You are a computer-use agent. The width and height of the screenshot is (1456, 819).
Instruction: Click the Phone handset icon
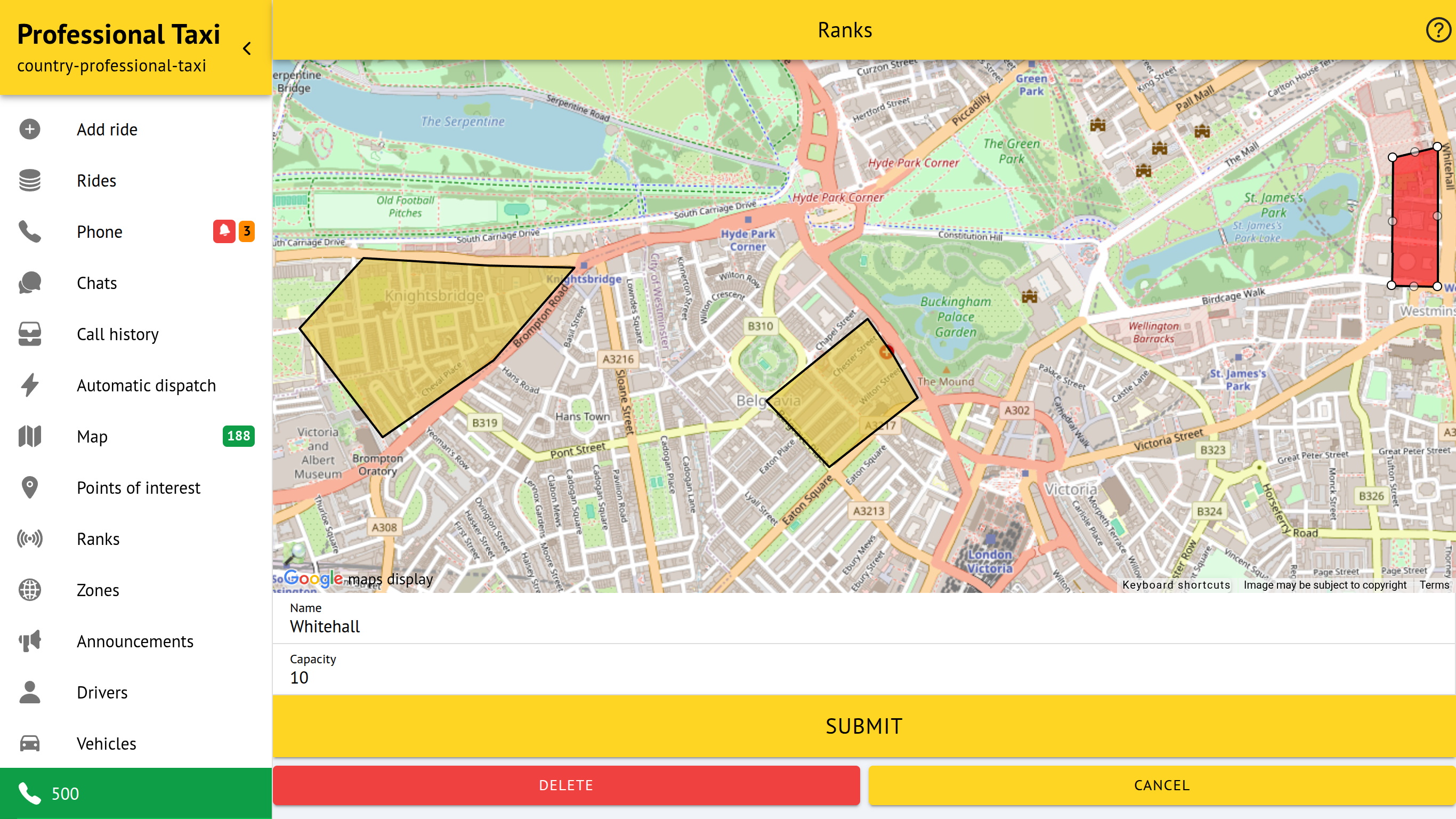[x=29, y=232]
